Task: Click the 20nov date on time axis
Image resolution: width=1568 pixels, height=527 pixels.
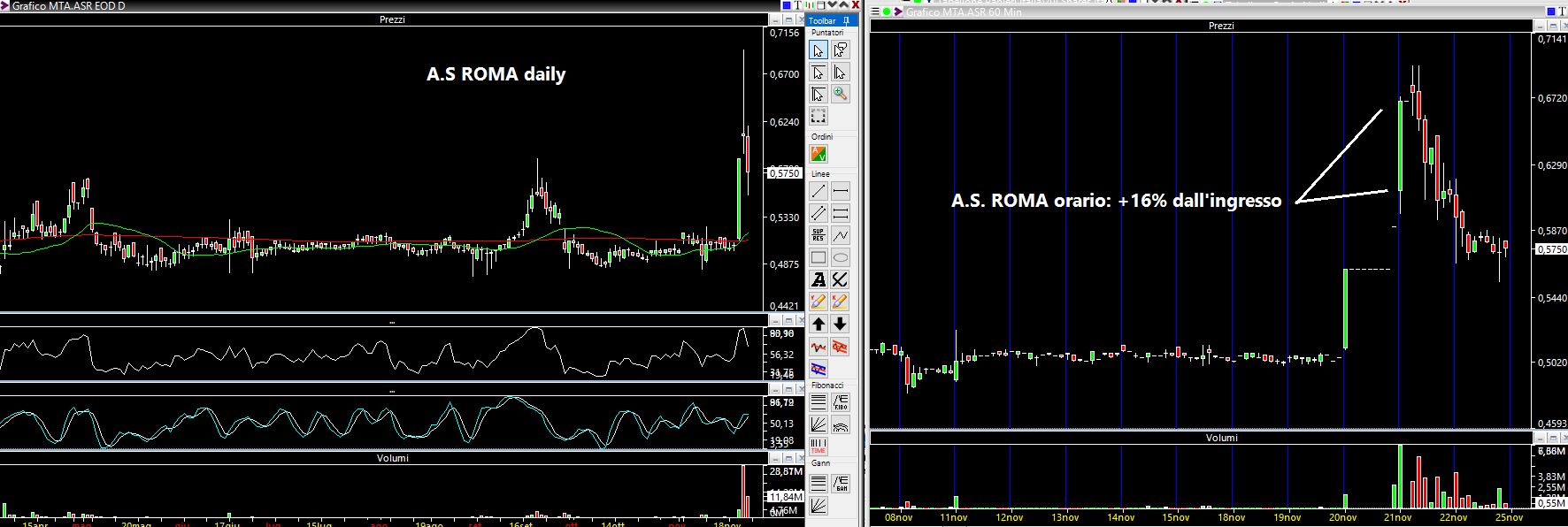Action: 1342,518
